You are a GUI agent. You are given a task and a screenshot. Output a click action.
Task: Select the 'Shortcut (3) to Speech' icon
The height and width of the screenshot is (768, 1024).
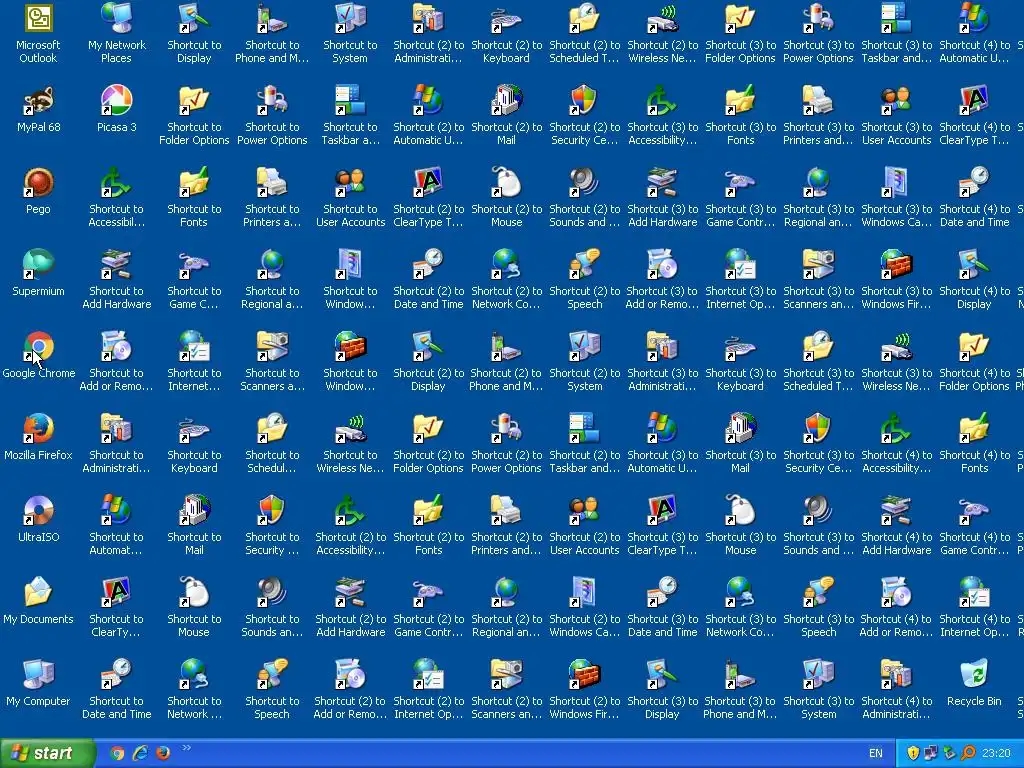tap(818, 592)
